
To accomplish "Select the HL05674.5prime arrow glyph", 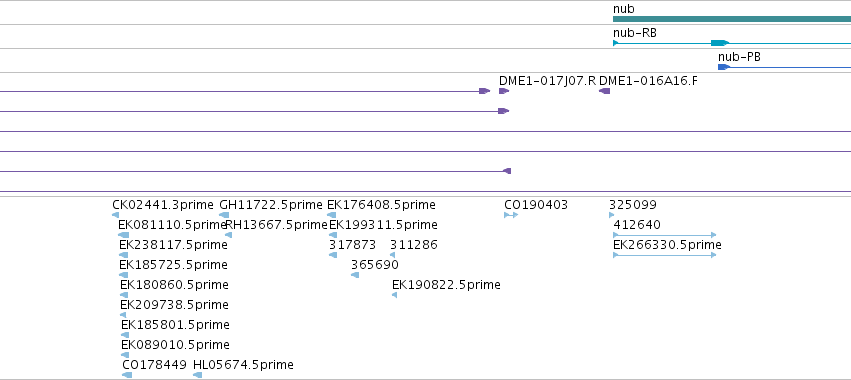I will pyautogui.click(x=198, y=375).
